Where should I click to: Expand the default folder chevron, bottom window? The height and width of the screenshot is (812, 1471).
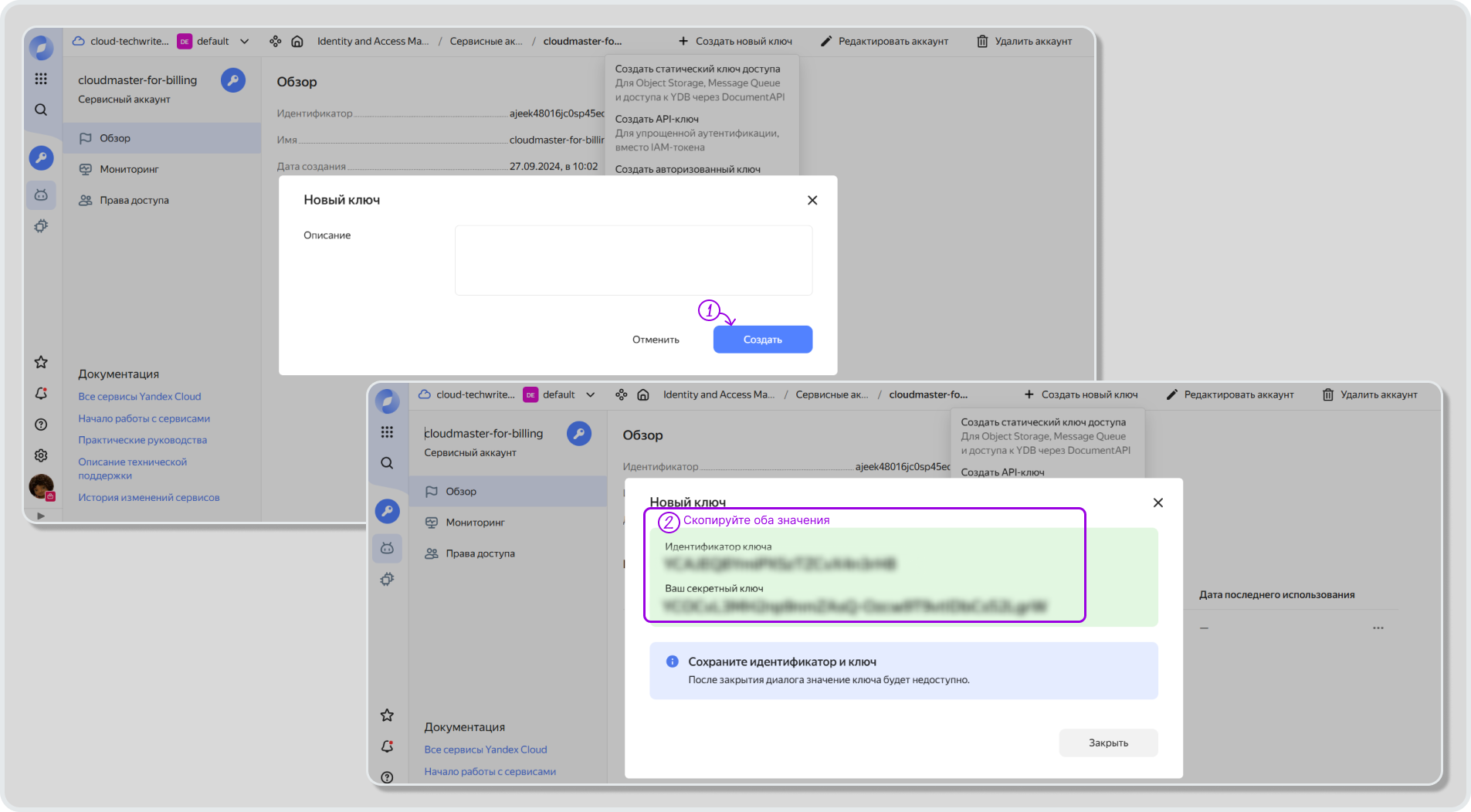(x=591, y=395)
